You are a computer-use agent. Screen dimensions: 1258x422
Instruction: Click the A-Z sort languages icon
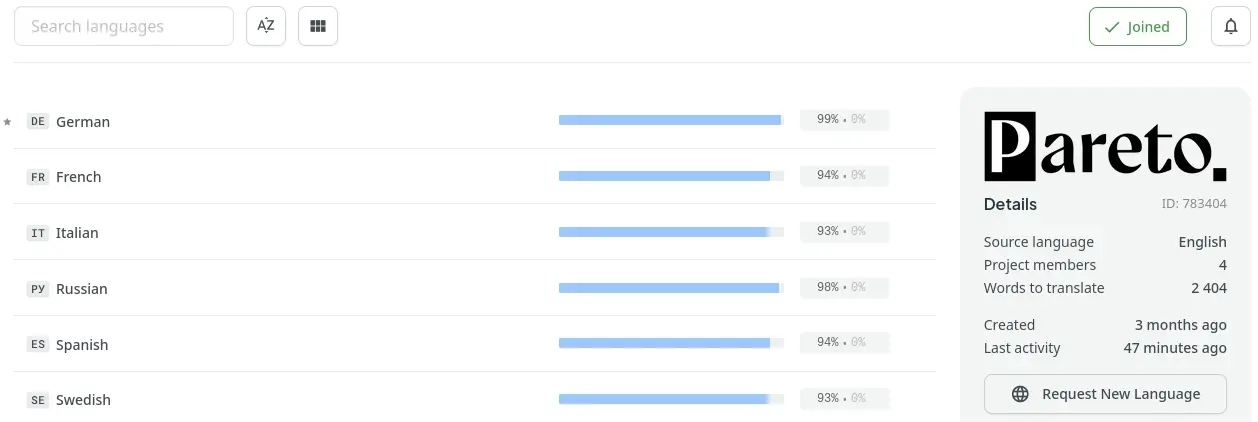coord(266,26)
